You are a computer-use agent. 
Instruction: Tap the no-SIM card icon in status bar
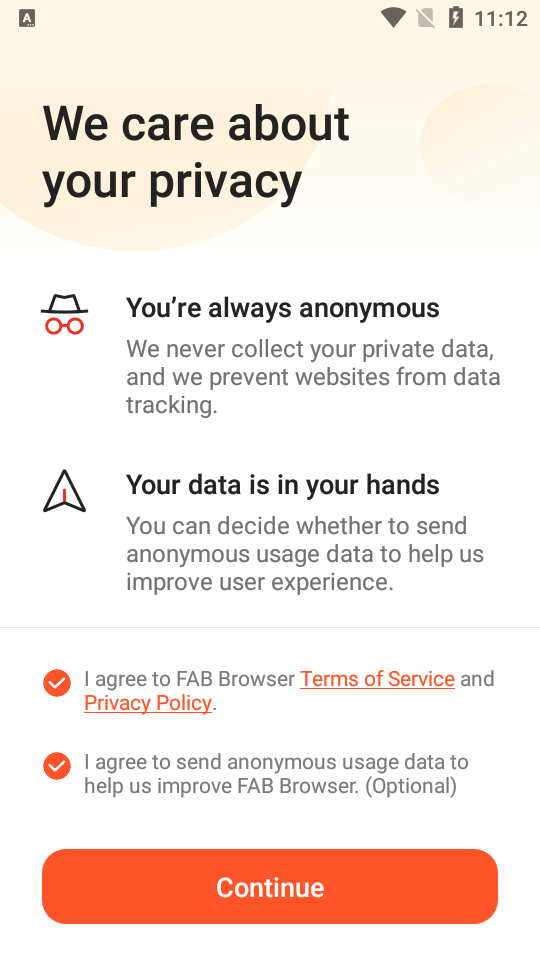[x=426, y=18]
